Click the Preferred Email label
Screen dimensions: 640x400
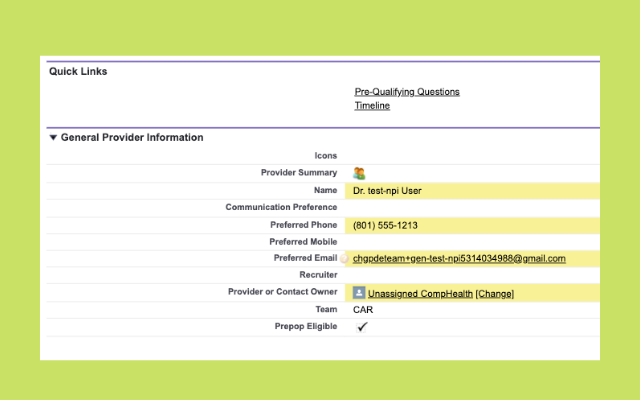305,258
